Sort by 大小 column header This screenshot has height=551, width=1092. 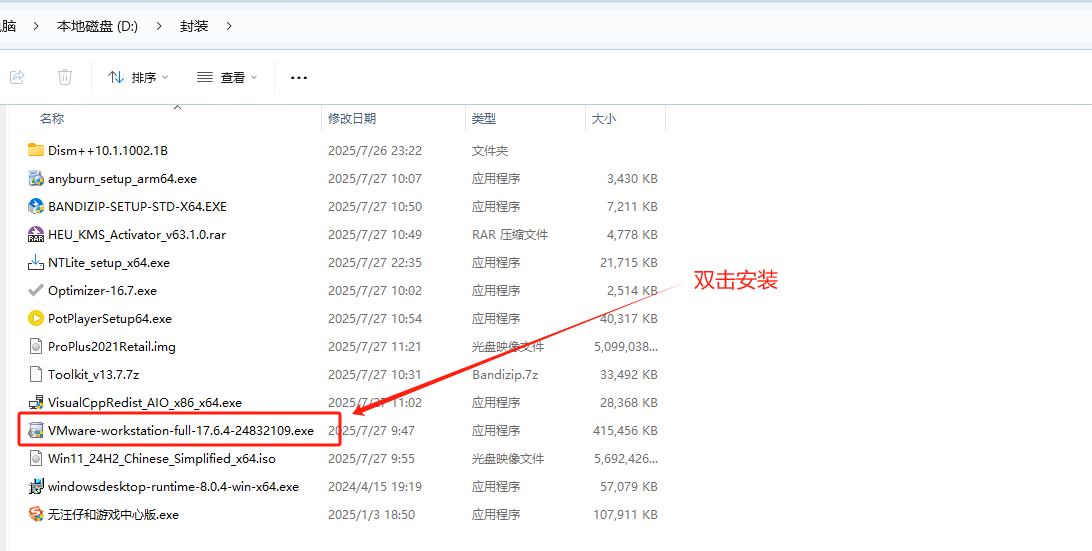(604, 118)
